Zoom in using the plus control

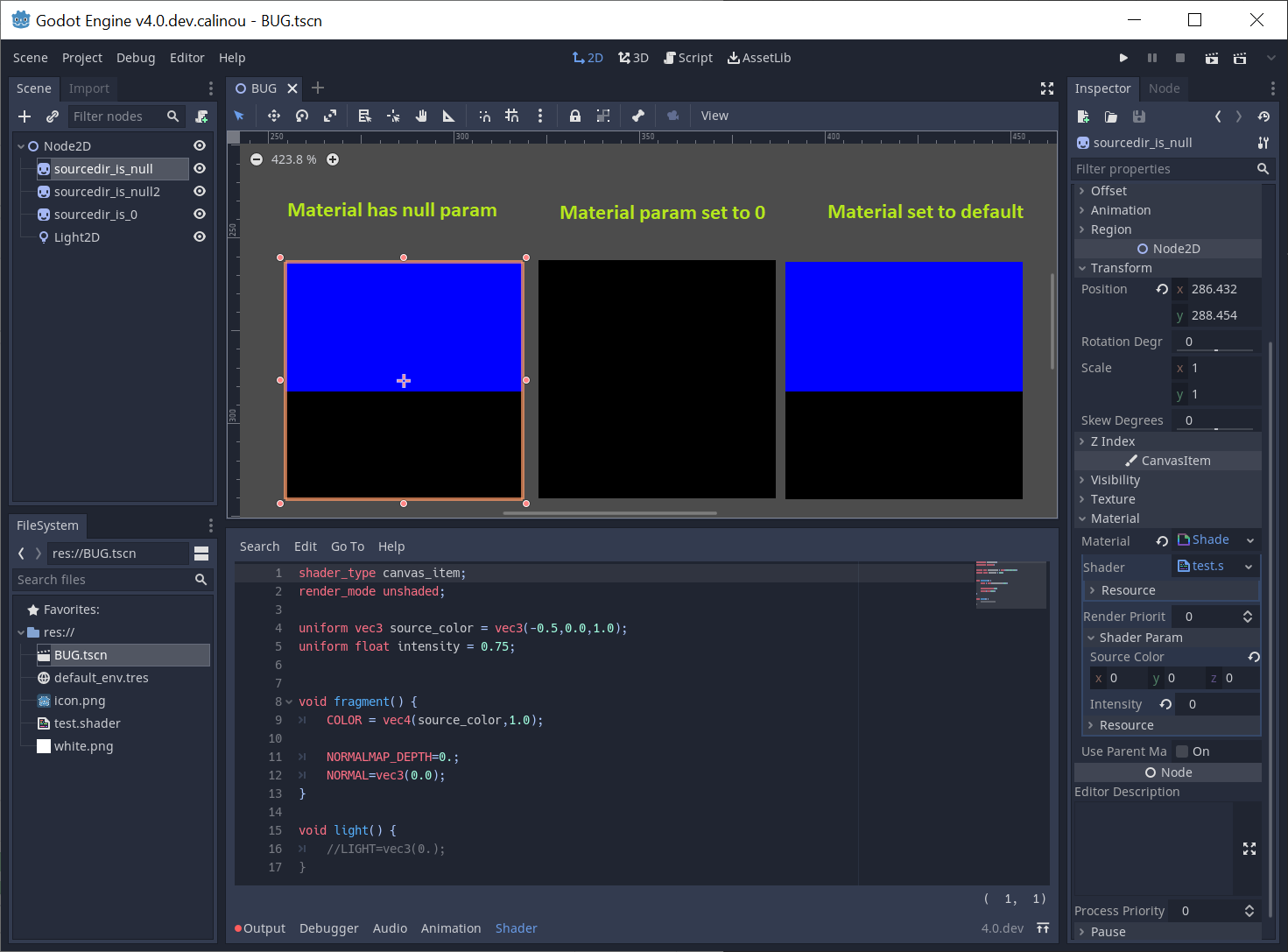coord(333,159)
